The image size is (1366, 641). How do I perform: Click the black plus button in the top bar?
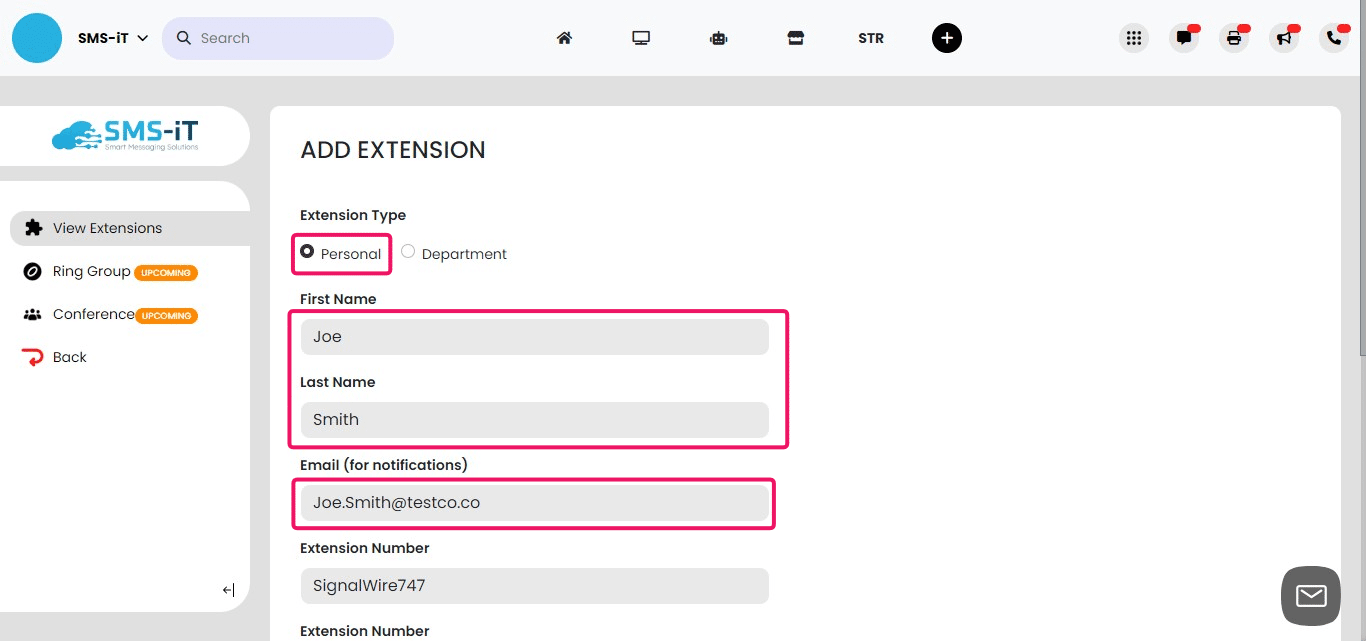[x=946, y=37]
